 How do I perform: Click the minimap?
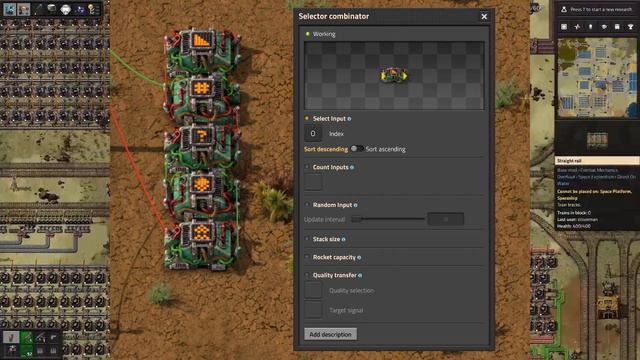[x=597, y=78]
